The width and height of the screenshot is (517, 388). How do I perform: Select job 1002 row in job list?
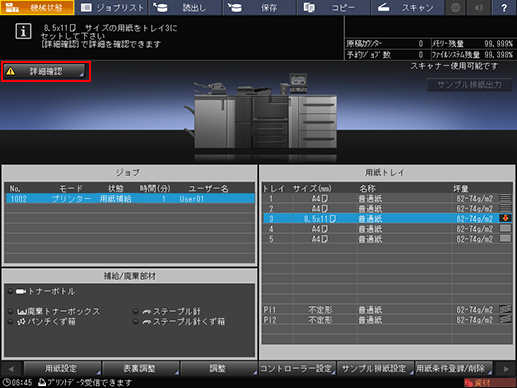tap(130, 199)
